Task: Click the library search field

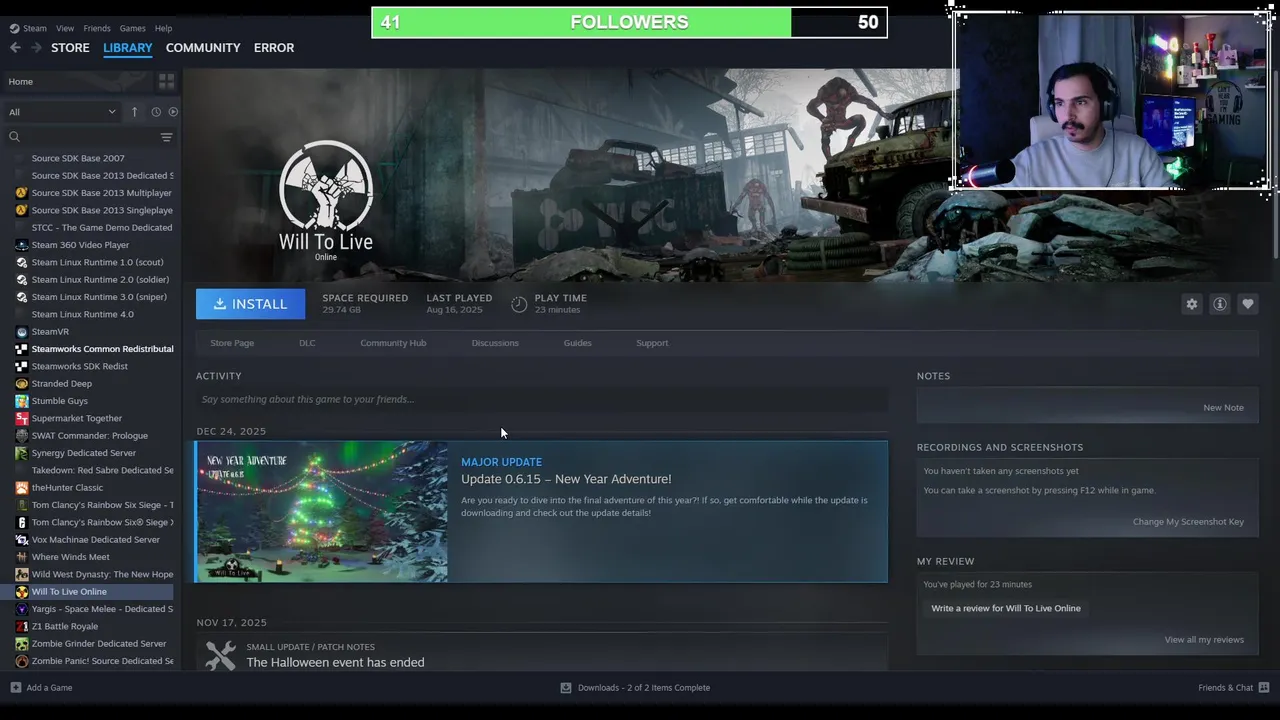Action: pos(89,137)
